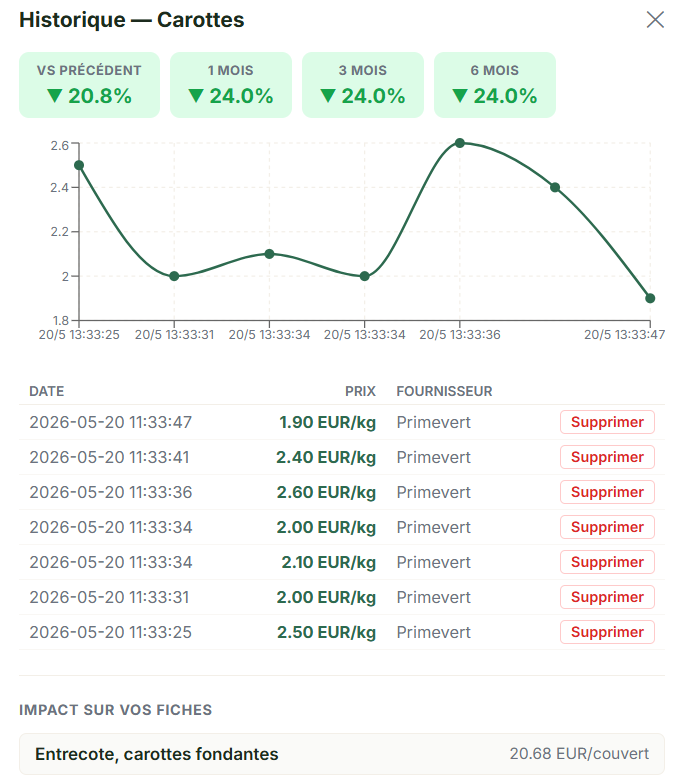
Task: Delete the 2.40 EUR/kg price entry
Action: point(607,457)
